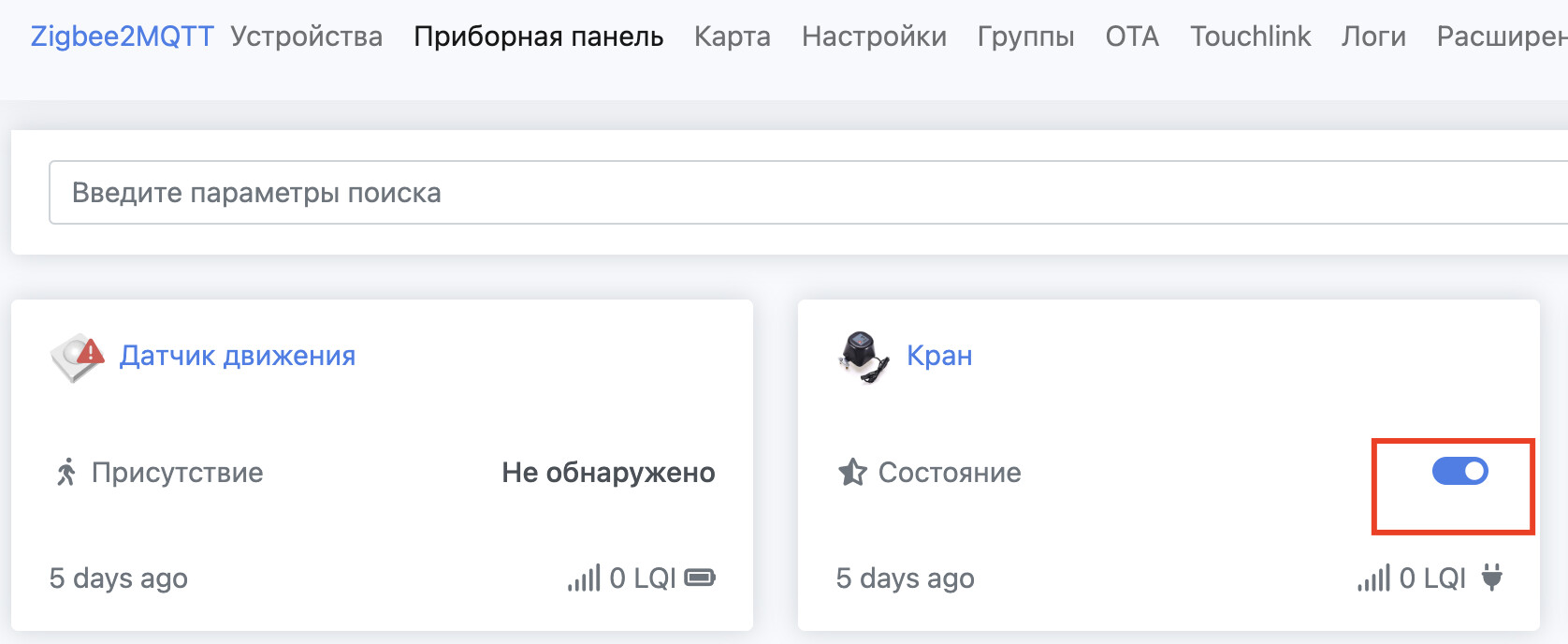This screenshot has width=1568, height=644.
Task: Click the walking person Присутствие icon
Action: [65, 473]
